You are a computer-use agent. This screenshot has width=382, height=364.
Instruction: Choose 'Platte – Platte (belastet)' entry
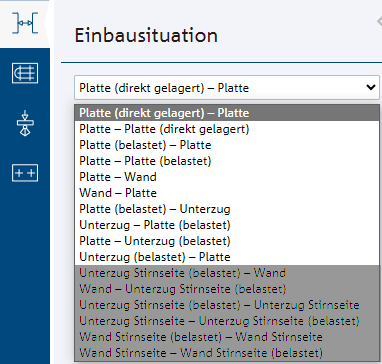227,161
